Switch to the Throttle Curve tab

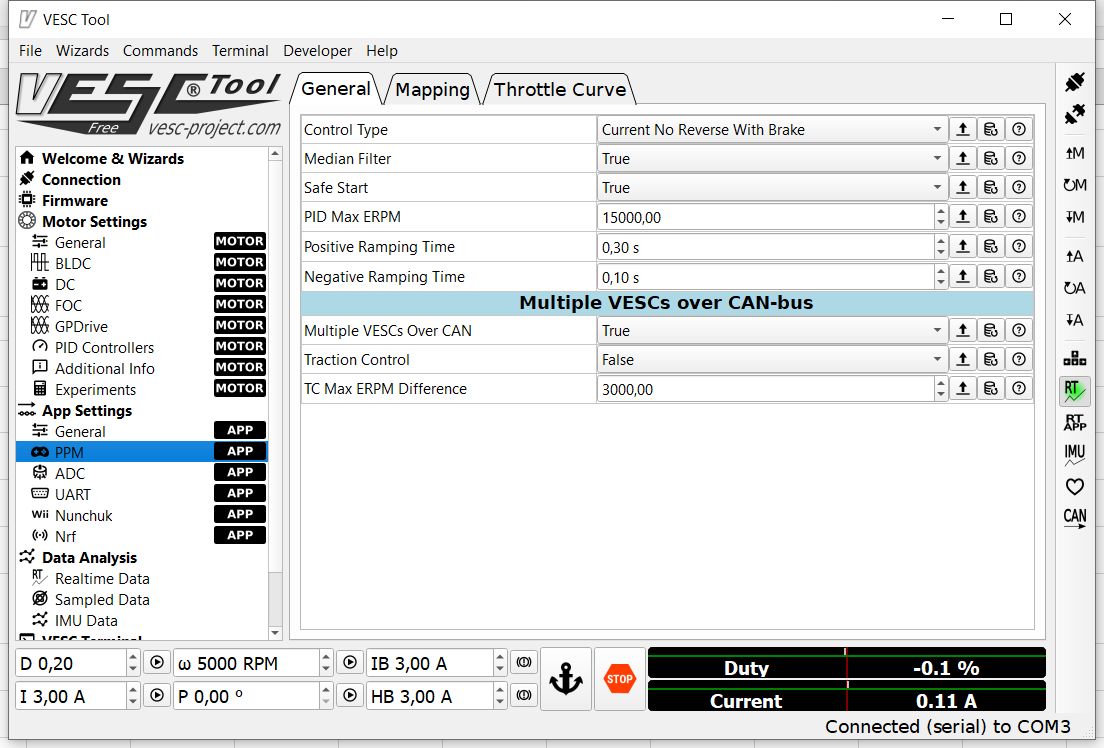560,89
